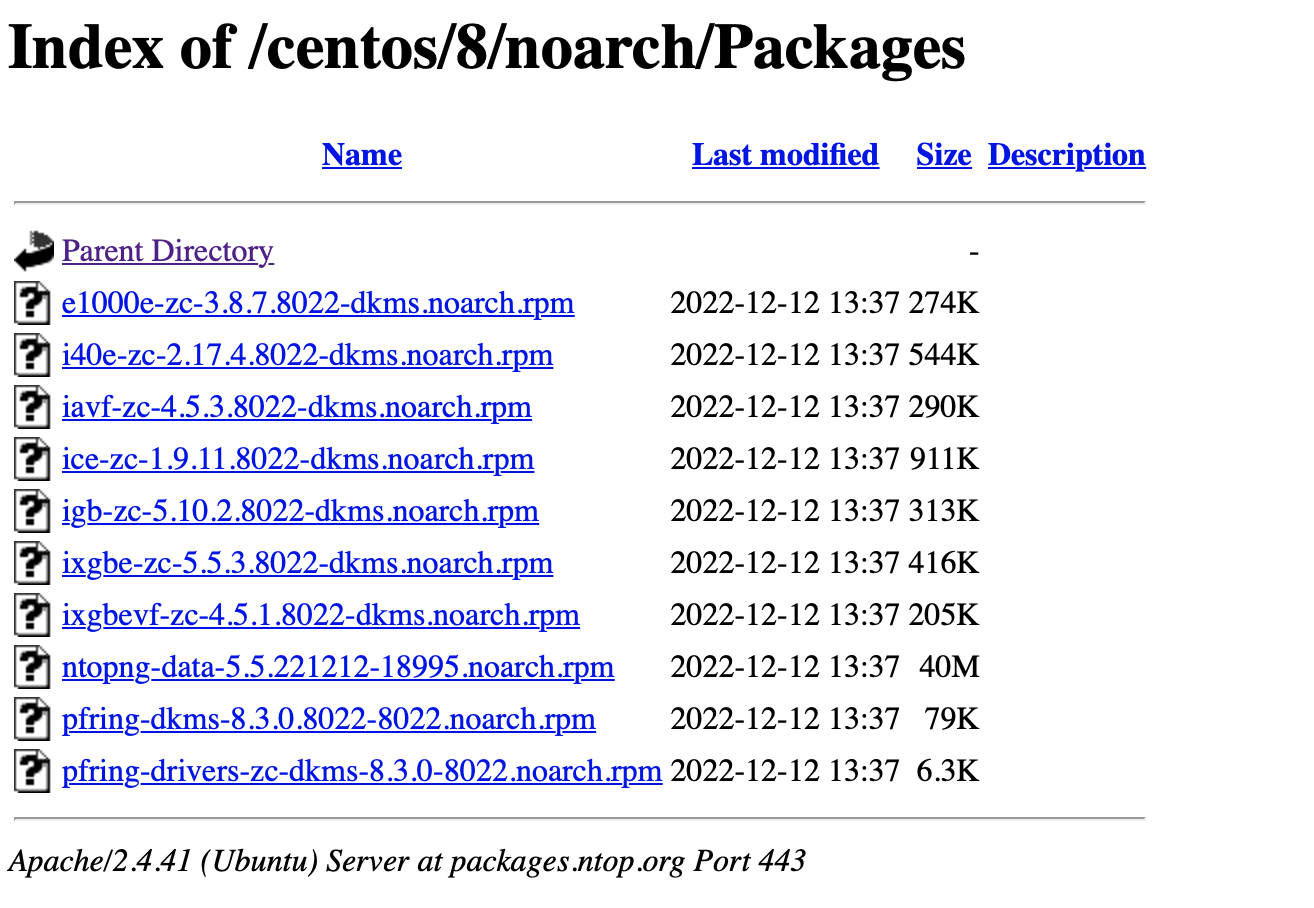
Task: Click the file icon beside ice-zc rpm
Action: click(x=31, y=459)
